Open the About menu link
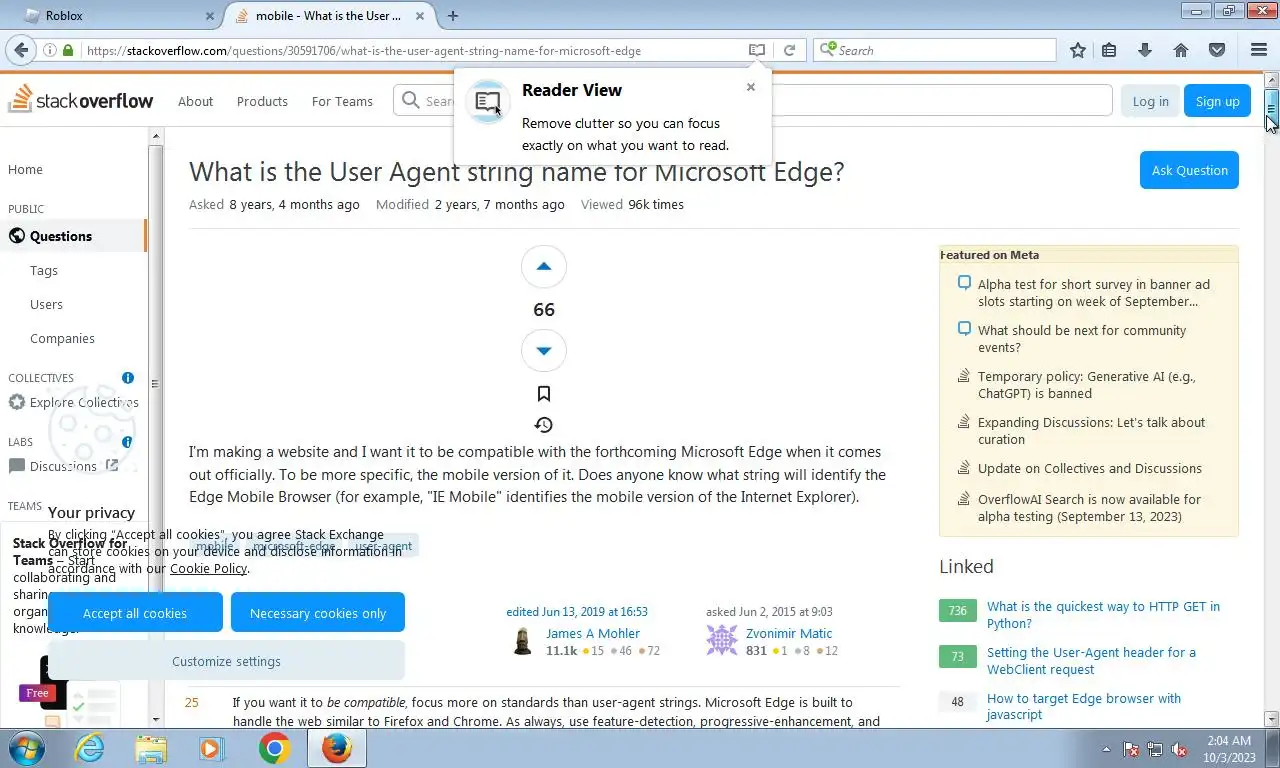The width and height of the screenshot is (1280, 768). tap(195, 101)
